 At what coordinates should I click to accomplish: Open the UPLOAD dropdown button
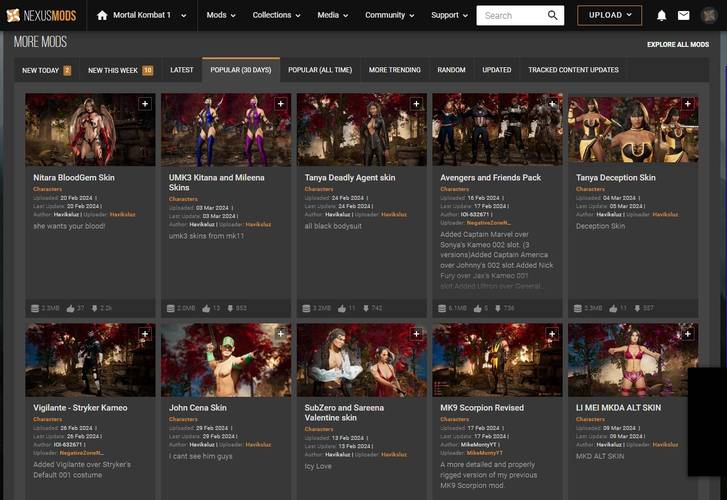(x=610, y=15)
